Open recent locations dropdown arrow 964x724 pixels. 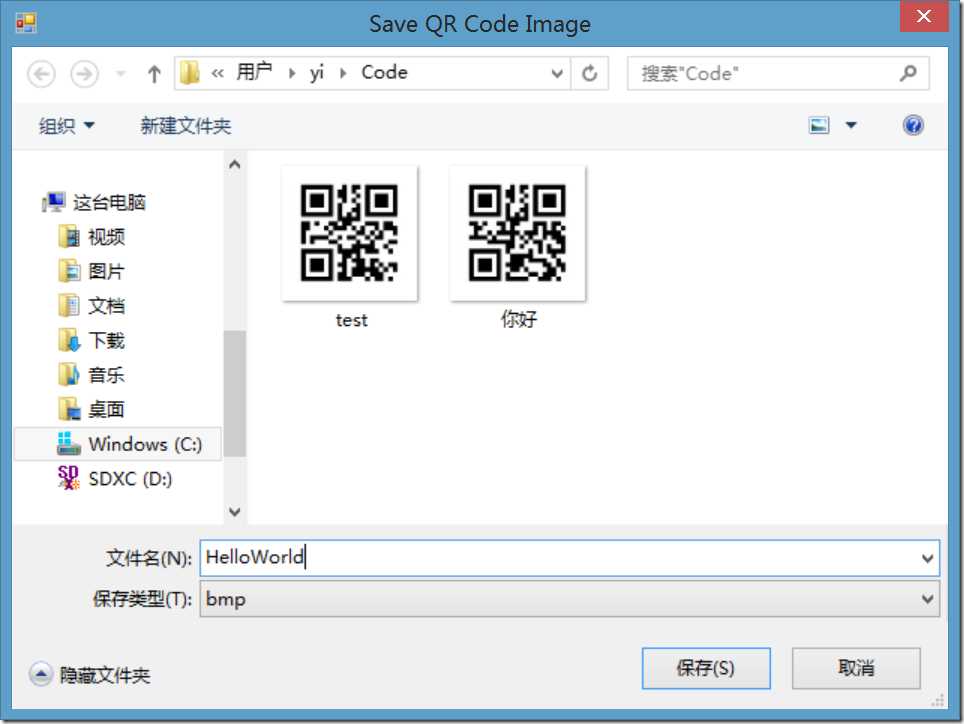121,74
